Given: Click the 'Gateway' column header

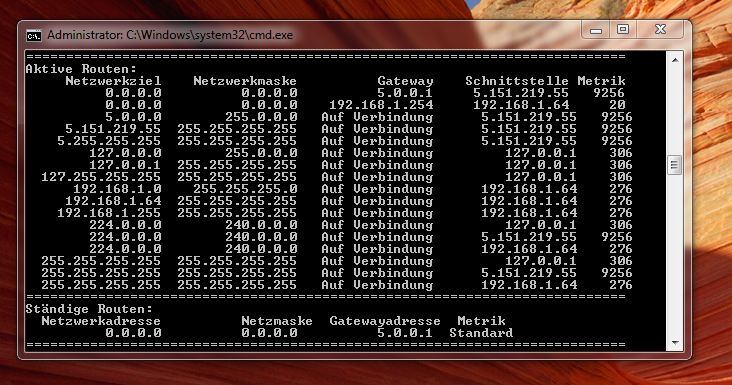Looking at the screenshot, I should pyautogui.click(x=405, y=81).
